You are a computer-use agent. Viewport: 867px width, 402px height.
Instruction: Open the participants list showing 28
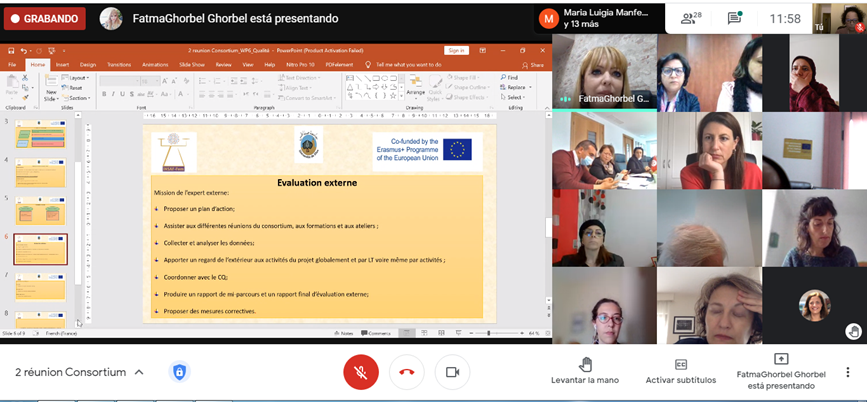[x=691, y=18]
